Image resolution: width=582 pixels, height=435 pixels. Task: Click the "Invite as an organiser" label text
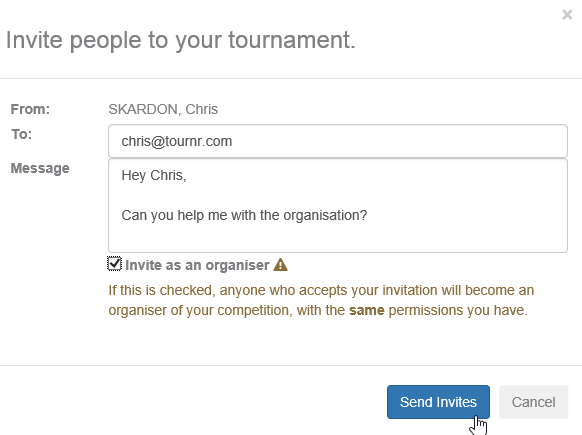pyautogui.click(x=197, y=265)
